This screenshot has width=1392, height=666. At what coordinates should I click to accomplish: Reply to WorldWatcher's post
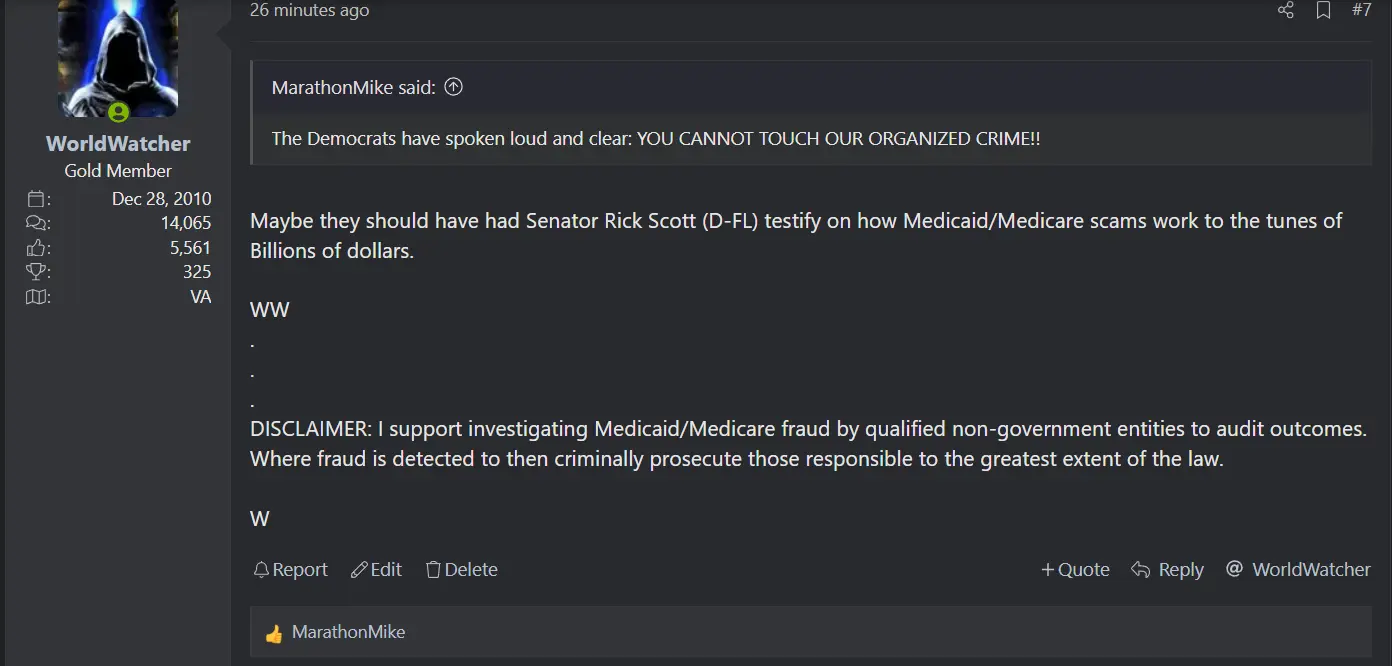click(x=1167, y=570)
